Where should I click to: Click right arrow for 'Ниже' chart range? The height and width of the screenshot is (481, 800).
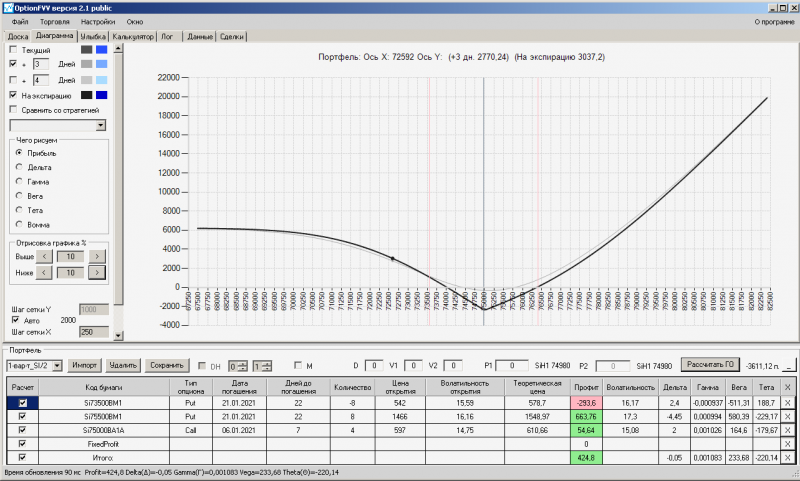pyautogui.click(x=96, y=272)
